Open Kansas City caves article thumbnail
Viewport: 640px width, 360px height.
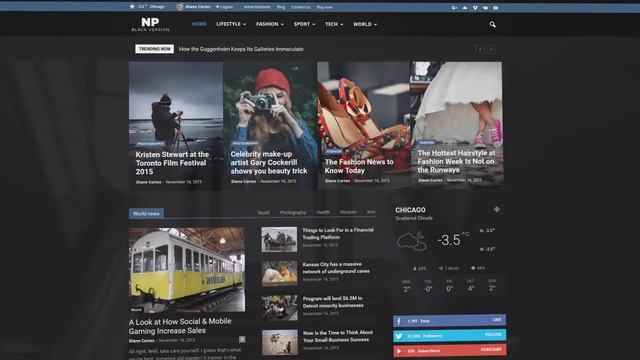pyautogui.click(x=280, y=273)
